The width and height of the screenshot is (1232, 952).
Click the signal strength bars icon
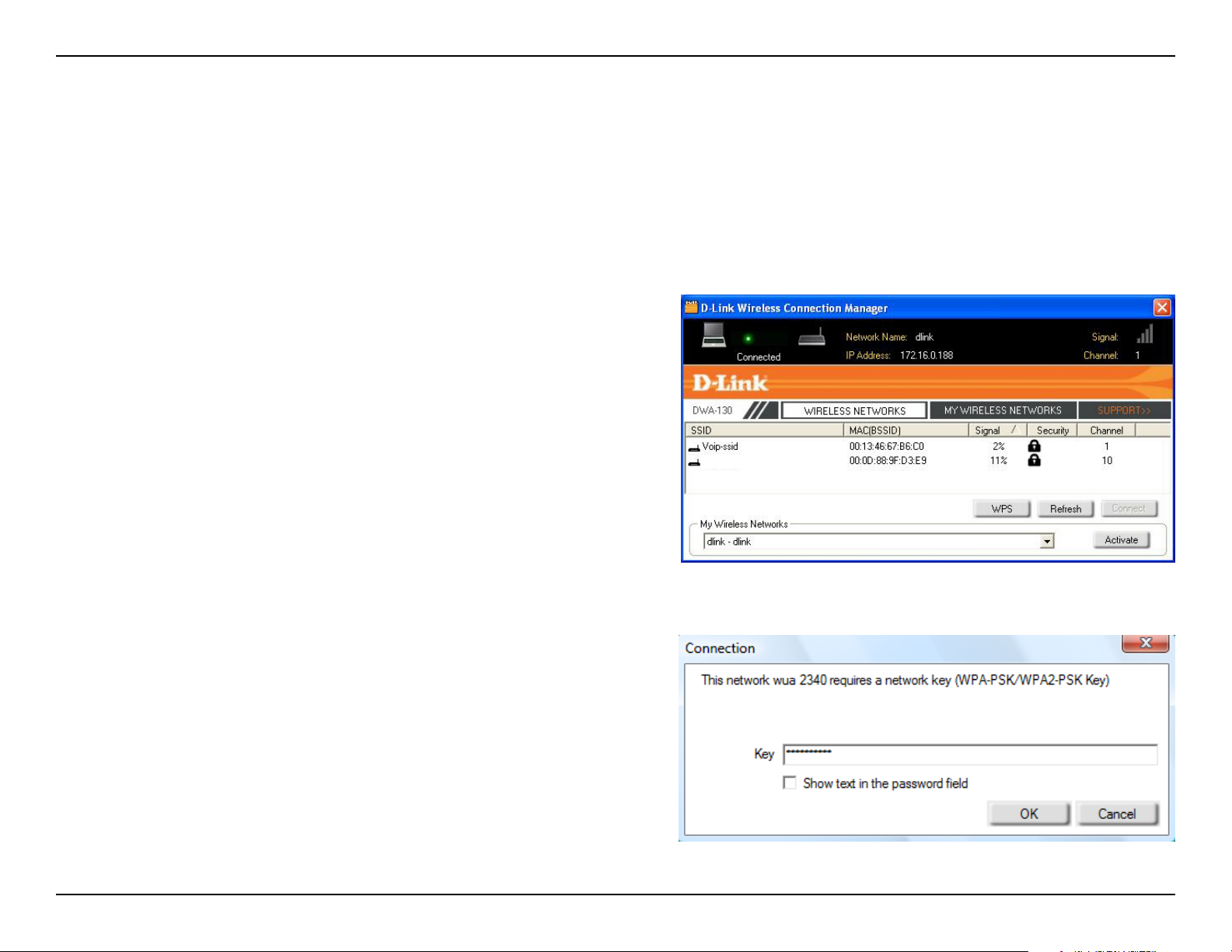pos(1144,334)
